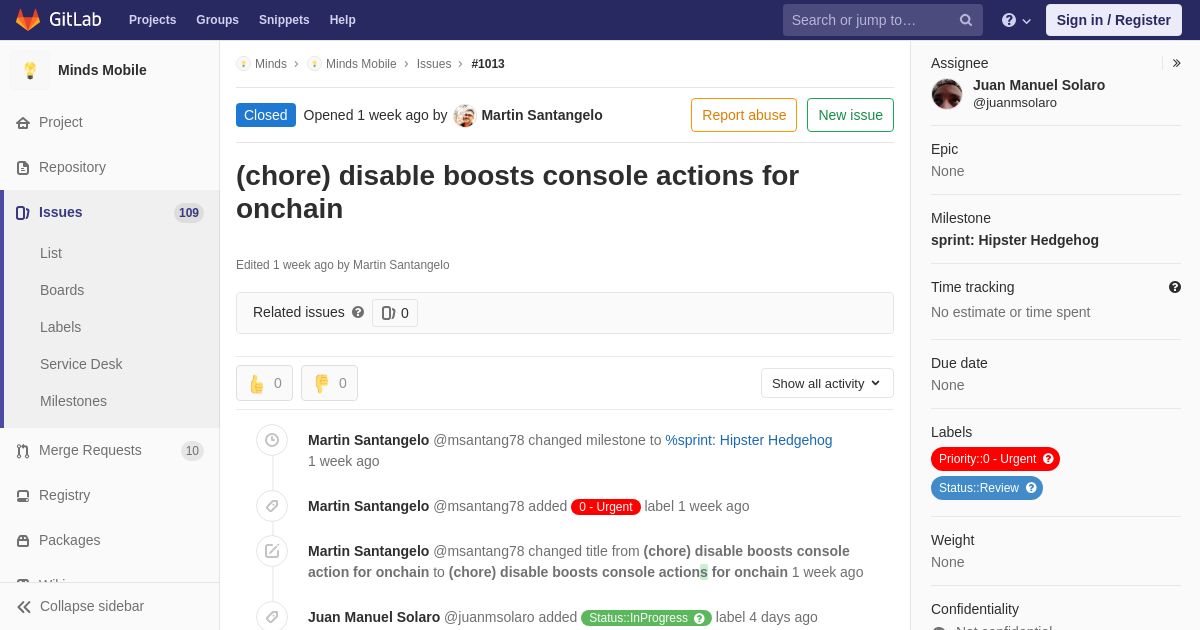
Task: Open Help in top navigation
Action: [343, 20]
